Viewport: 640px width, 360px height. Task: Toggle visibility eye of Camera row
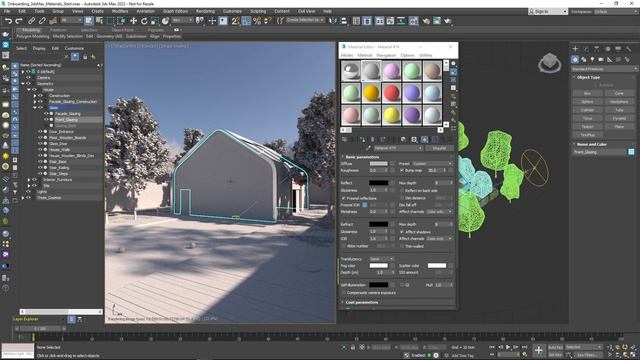coord(29,78)
